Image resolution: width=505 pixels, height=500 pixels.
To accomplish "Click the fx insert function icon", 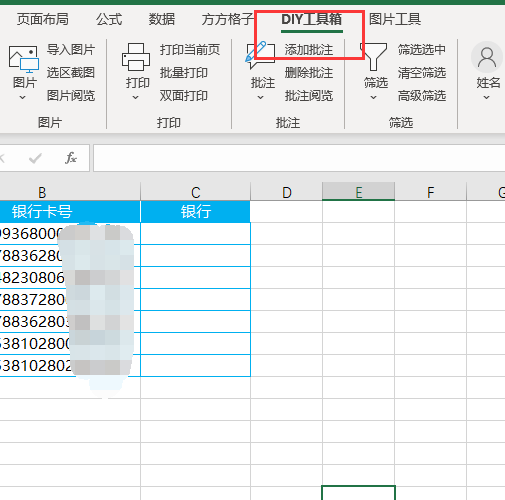I will (71, 158).
